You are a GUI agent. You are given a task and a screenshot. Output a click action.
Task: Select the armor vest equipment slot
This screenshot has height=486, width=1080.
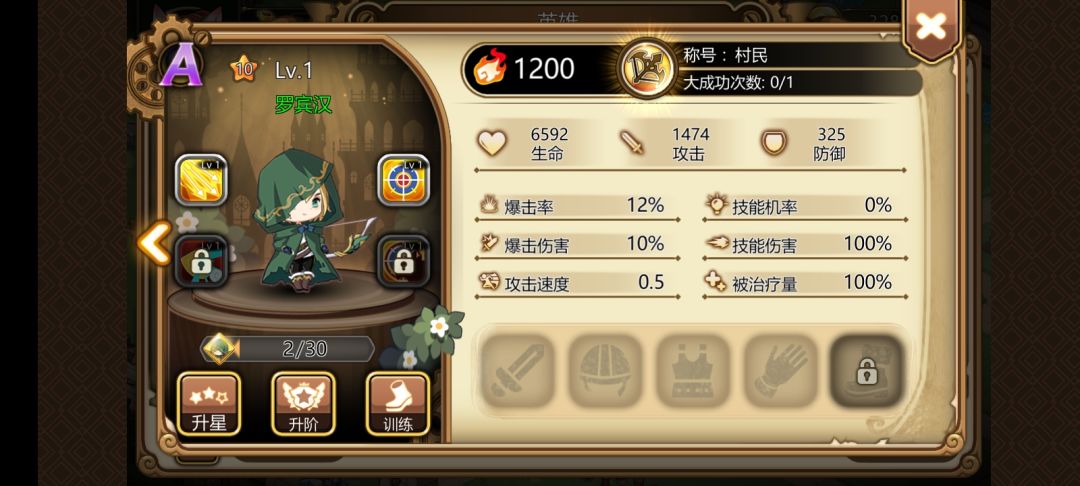pos(692,370)
